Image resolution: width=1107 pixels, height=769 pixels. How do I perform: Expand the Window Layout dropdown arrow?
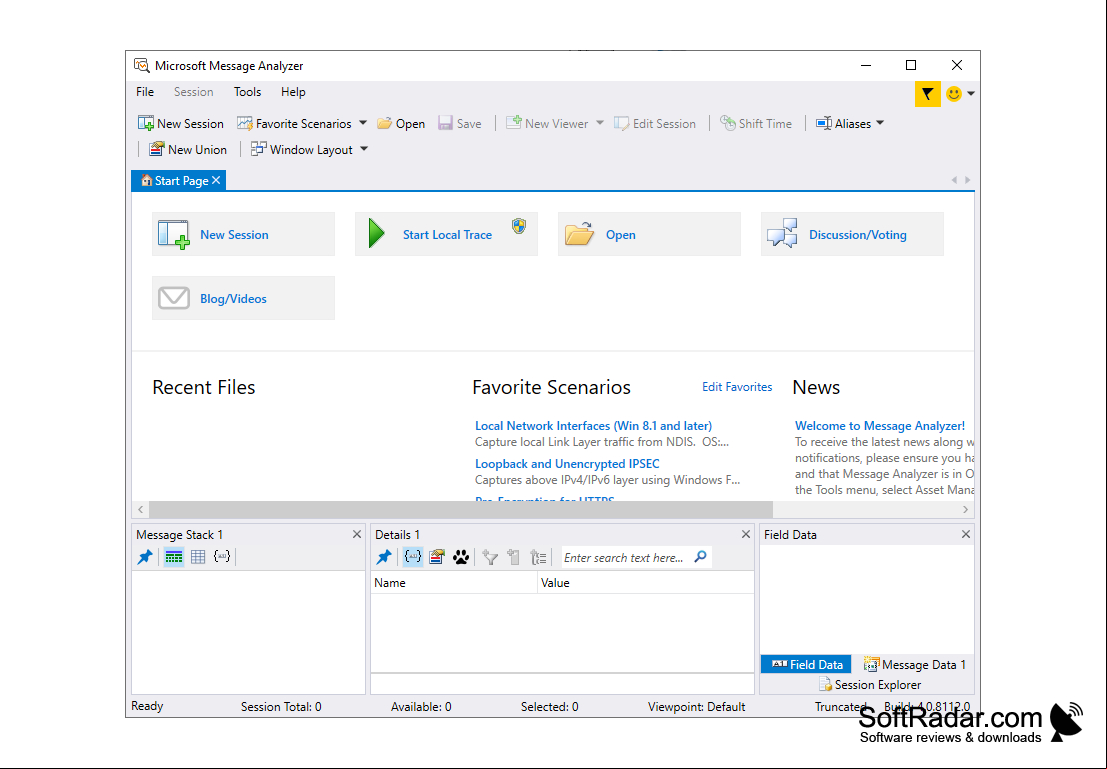364,149
